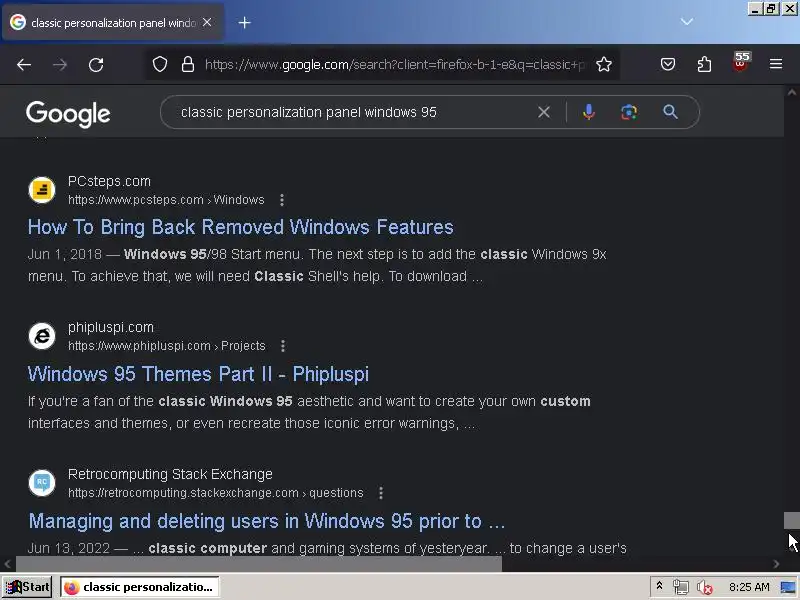The image size is (800, 600).
Task: Open Managing and deleting users in Windows 95 result
Action: (x=266, y=521)
